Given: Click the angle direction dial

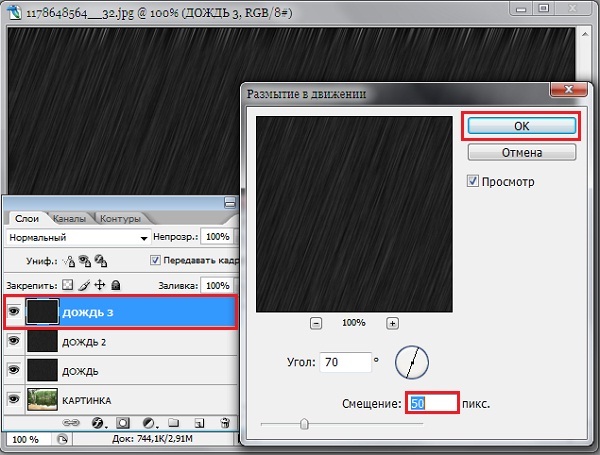Looking at the screenshot, I should pyautogui.click(x=412, y=362).
